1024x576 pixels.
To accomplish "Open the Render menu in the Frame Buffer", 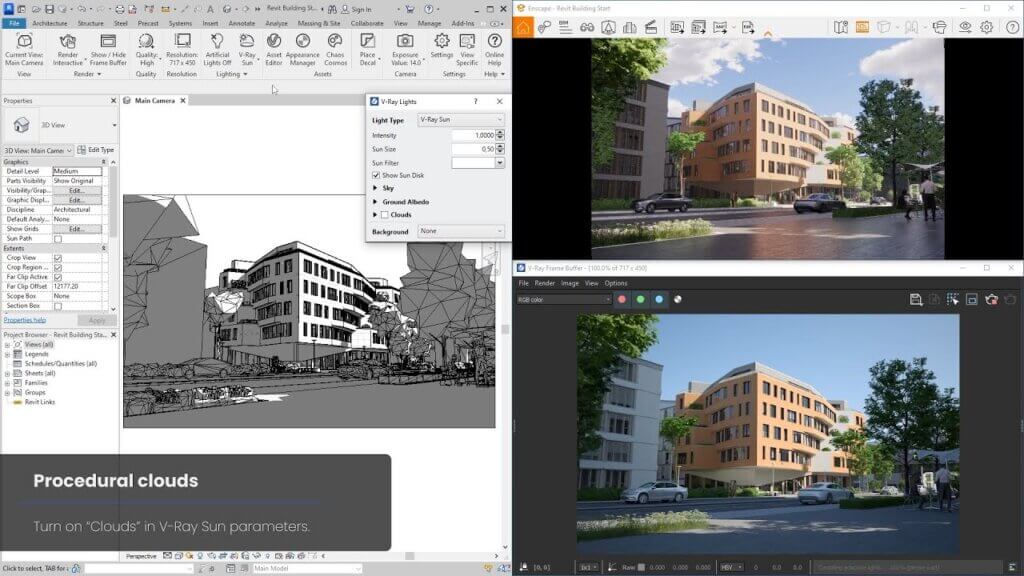I will (x=545, y=283).
